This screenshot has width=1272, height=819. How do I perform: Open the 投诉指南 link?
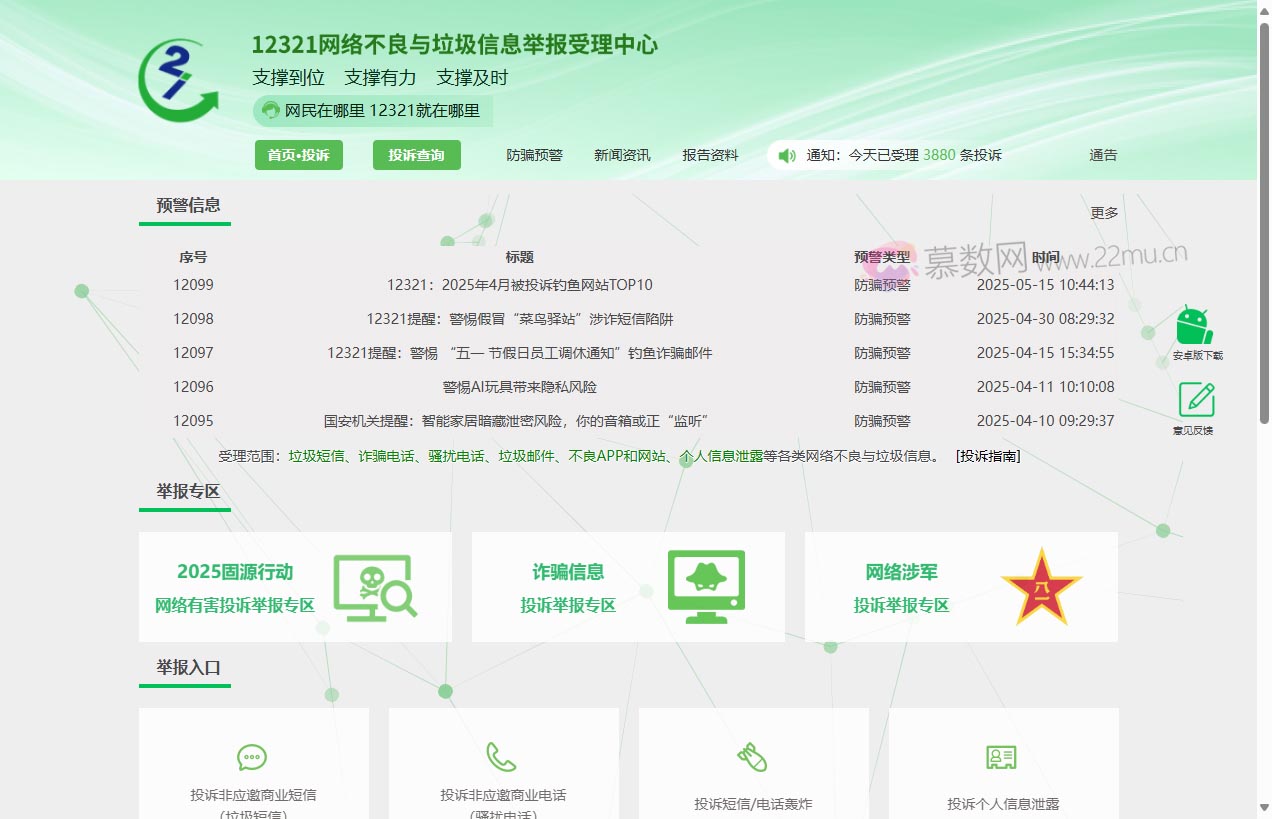tap(987, 456)
